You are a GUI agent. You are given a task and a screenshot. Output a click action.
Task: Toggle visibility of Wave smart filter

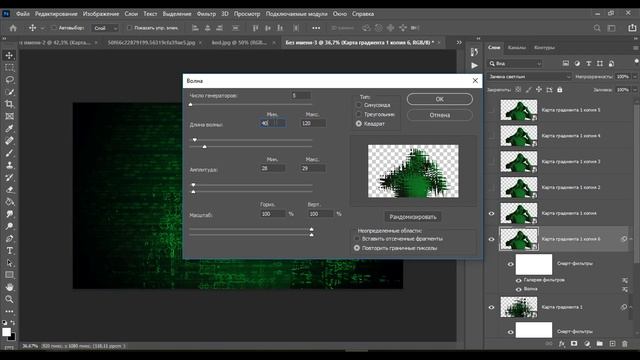point(519,289)
